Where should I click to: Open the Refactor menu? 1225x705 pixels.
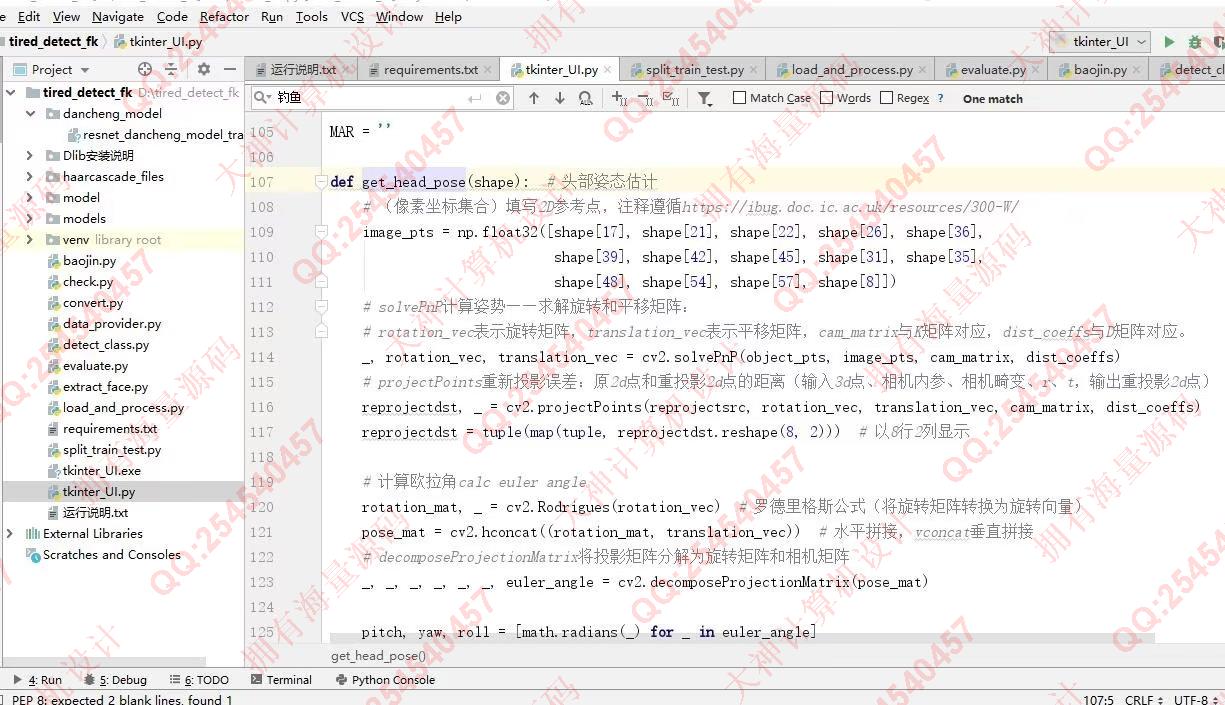click(x=224, y=16)
